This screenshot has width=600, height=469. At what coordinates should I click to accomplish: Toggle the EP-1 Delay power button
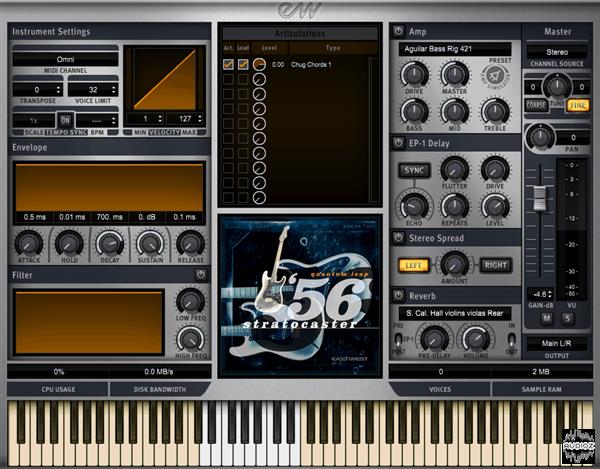coord(398,143)
